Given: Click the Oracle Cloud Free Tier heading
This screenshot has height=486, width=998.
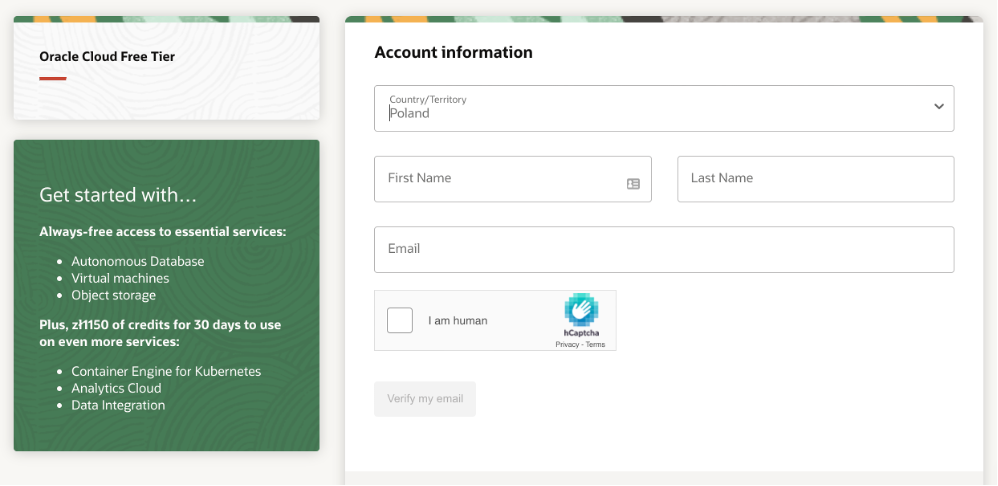Looking at the screenshot, I should [107, 57].
